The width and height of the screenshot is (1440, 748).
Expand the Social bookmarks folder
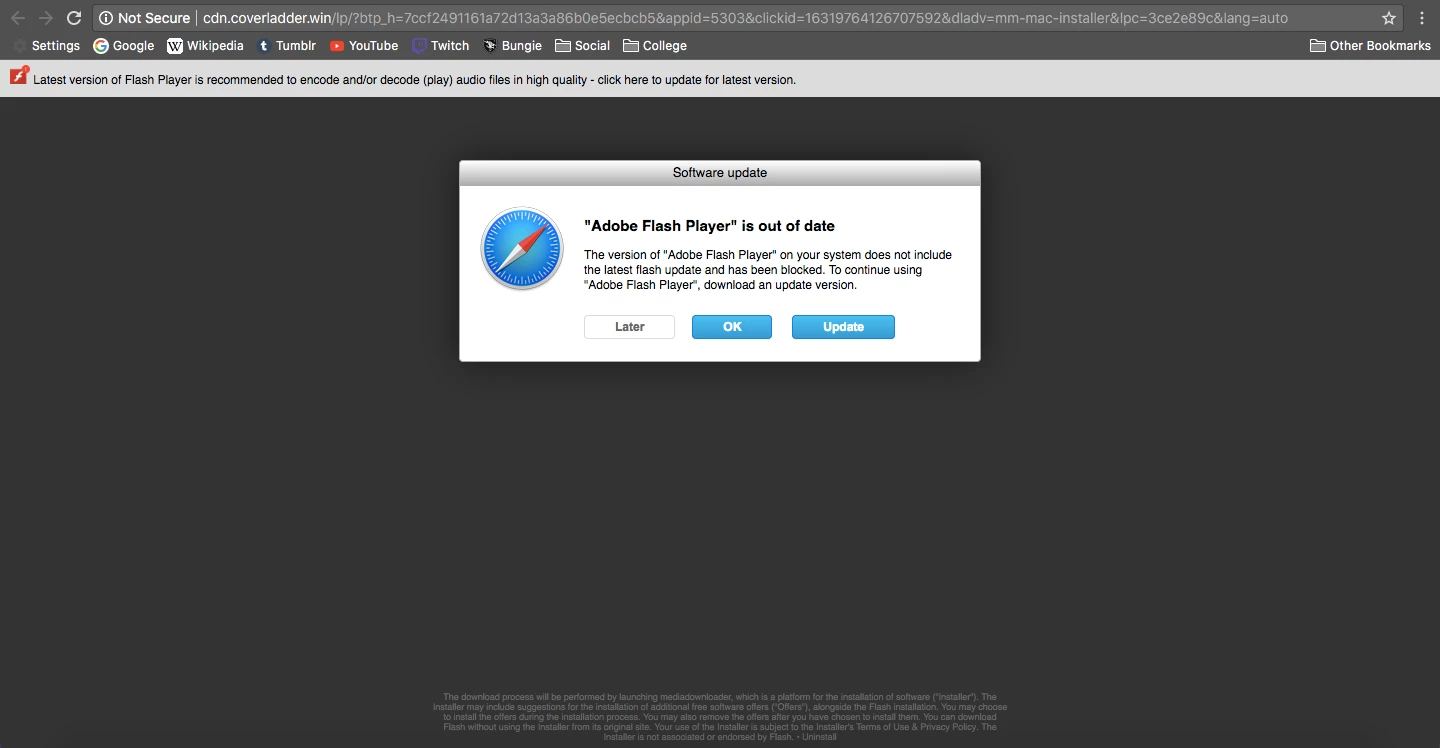click(x=582, y=45)
